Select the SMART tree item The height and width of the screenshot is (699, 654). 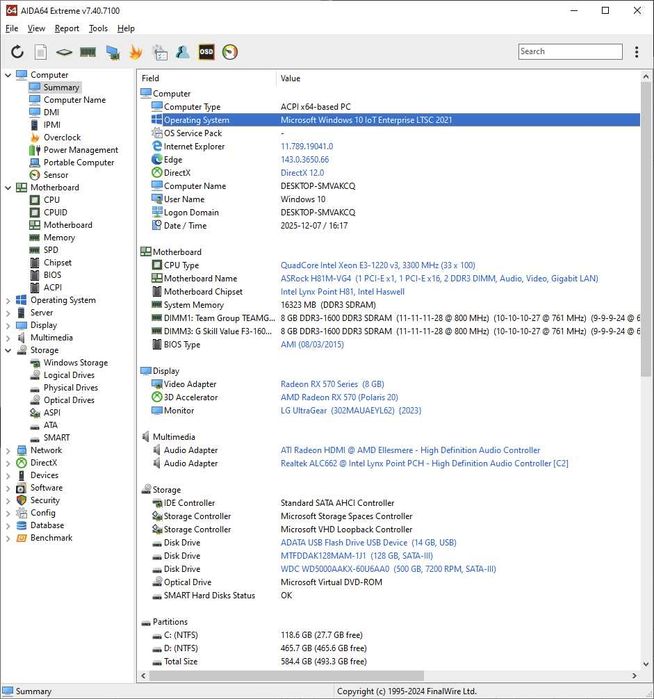point(57,437)
